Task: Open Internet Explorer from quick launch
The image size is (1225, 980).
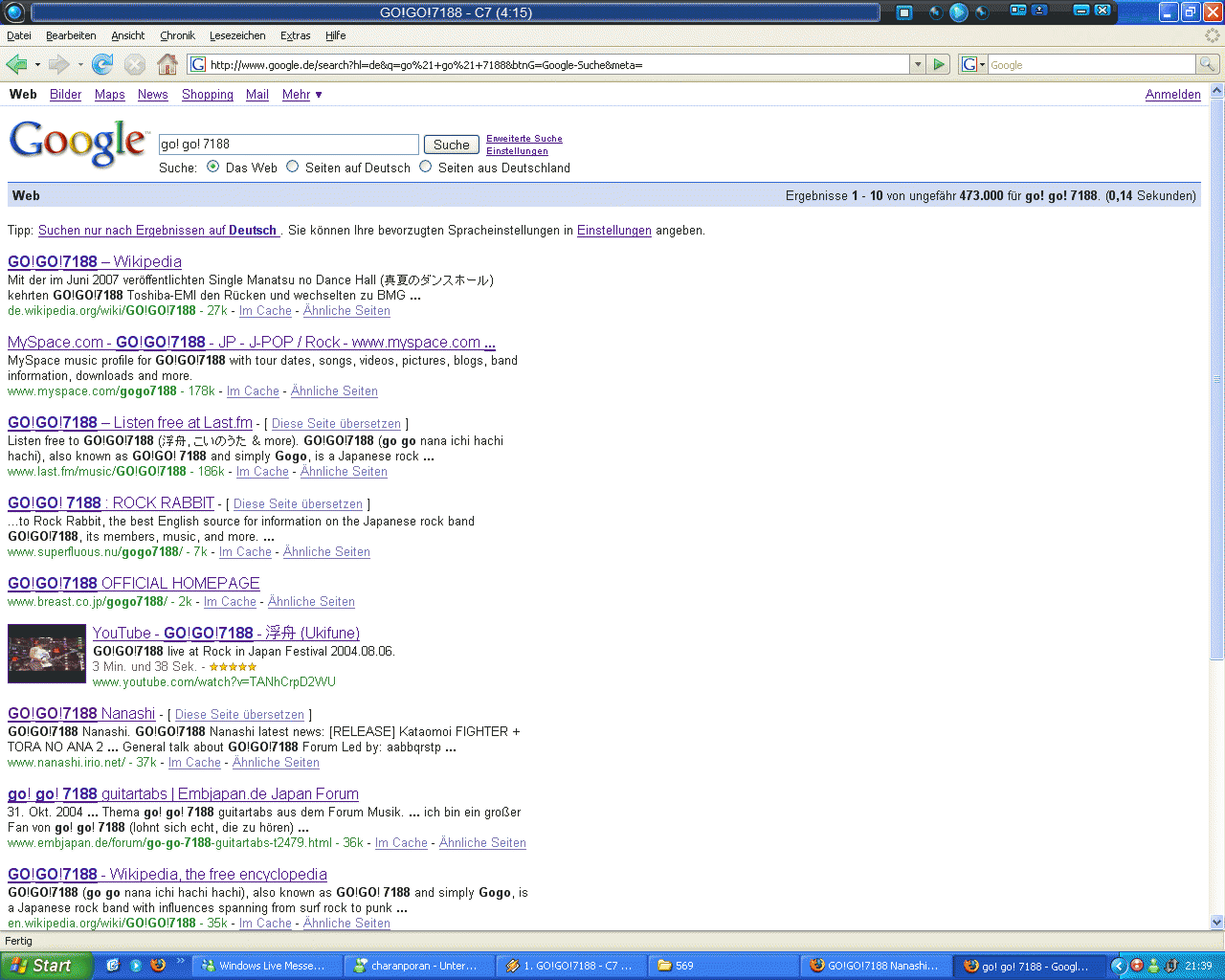Action: click(113, 966)
